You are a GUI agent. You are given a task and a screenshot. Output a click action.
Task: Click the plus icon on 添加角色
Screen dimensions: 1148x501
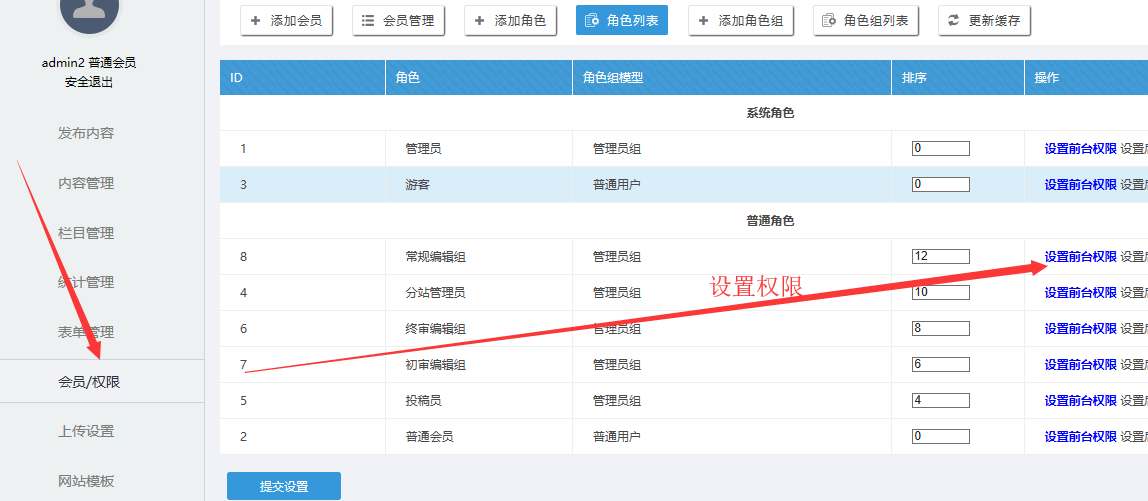(x=480, y=21)
